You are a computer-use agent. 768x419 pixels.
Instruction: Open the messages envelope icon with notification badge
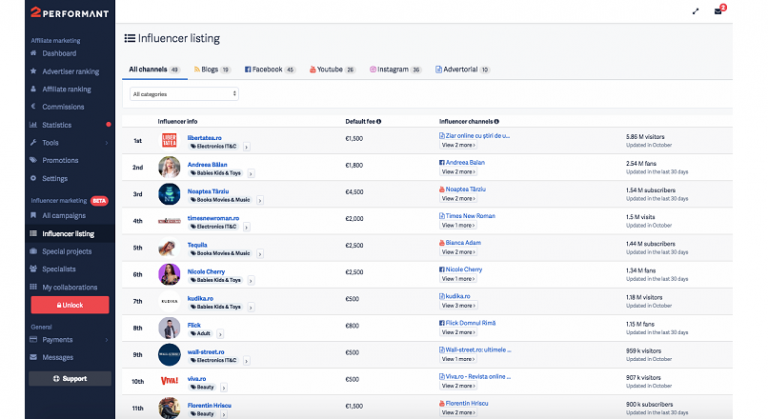coord(719,10)
